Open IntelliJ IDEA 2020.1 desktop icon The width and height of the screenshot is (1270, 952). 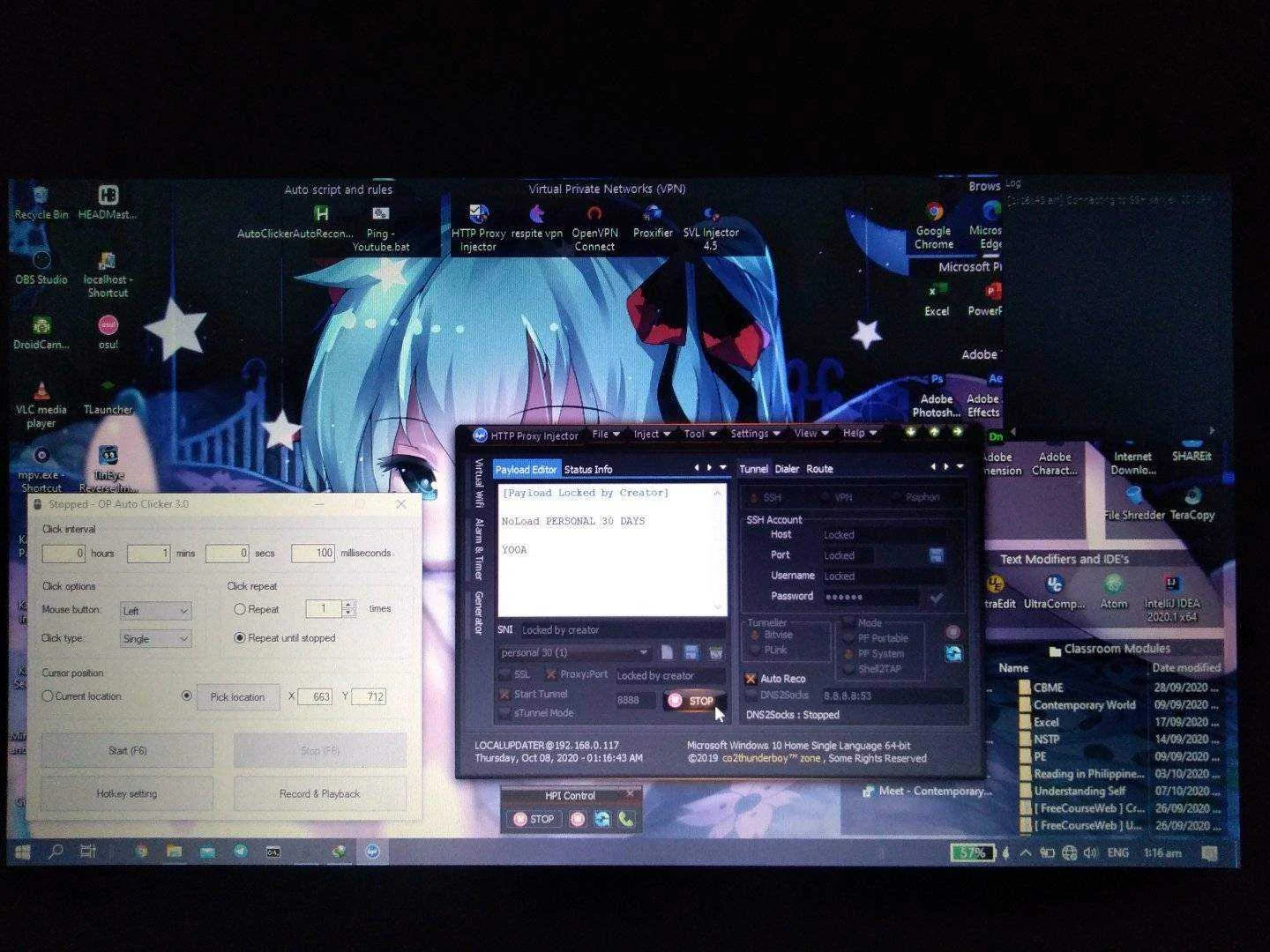pos(1172,598)
